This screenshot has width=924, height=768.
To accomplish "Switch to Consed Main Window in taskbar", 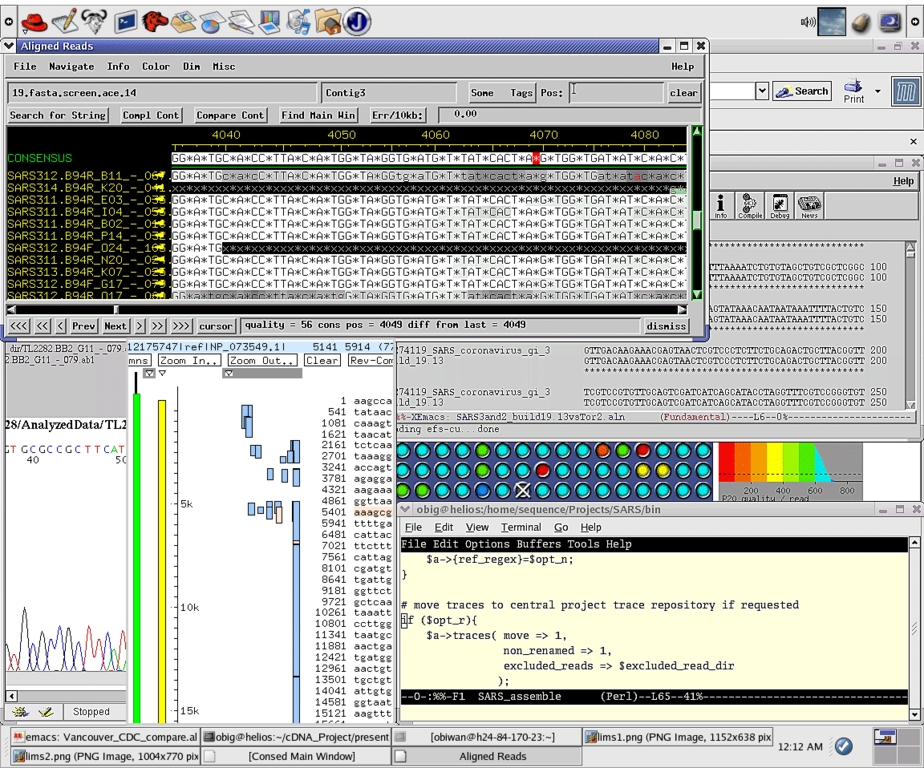I will click(301, 756).
